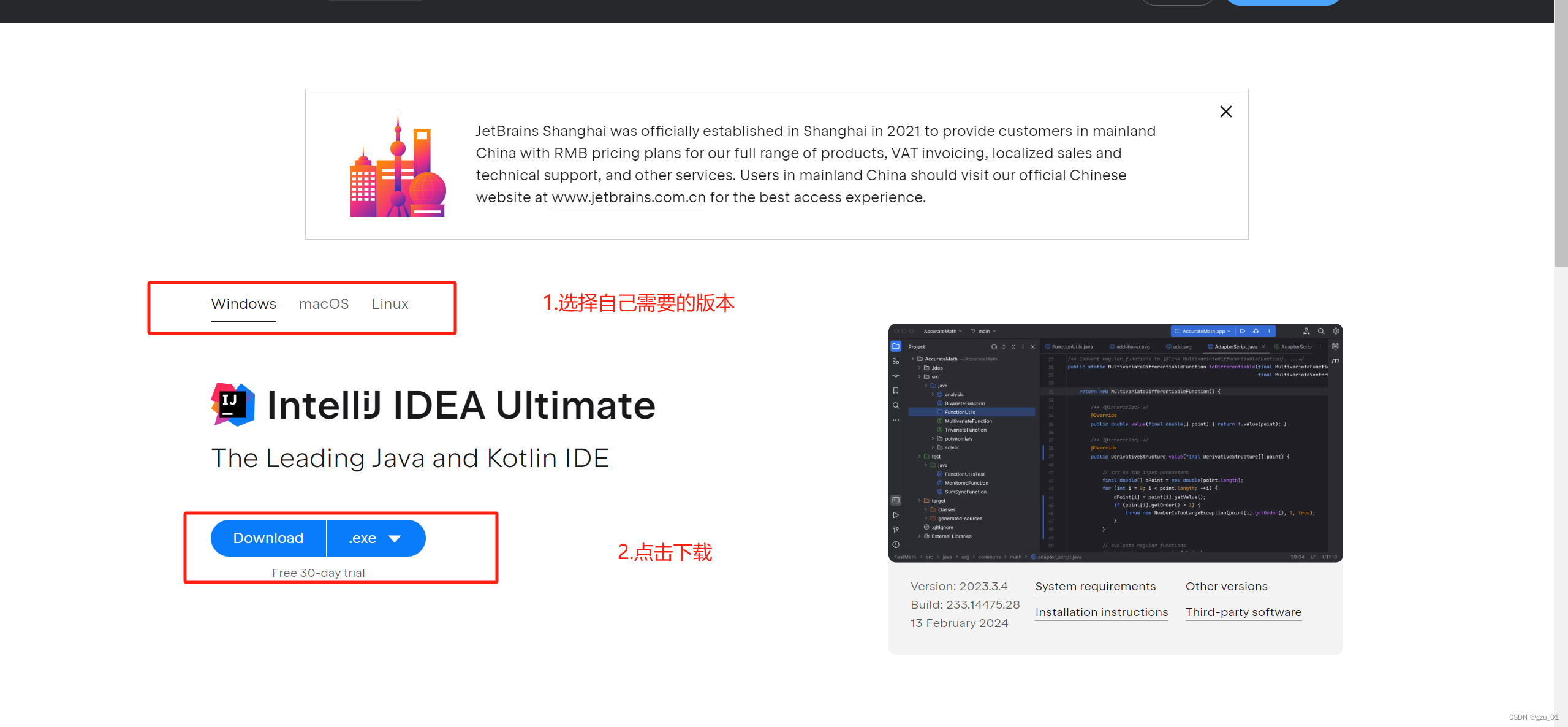Switch to the macOS tab
Screen dimensions: 1568x727
point(324,304)
